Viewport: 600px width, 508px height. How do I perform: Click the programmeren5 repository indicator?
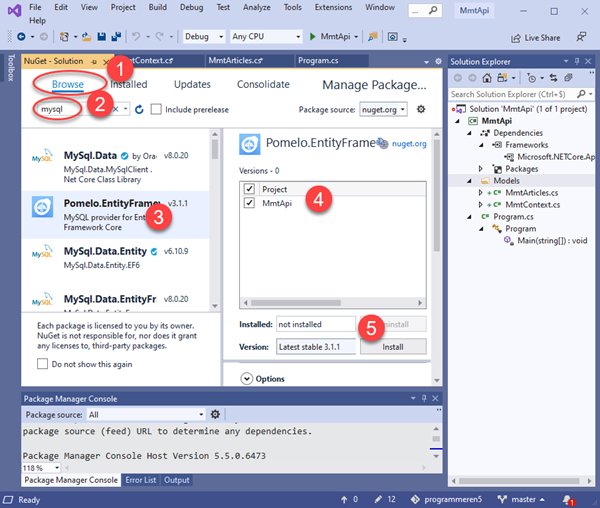(446, 500)
